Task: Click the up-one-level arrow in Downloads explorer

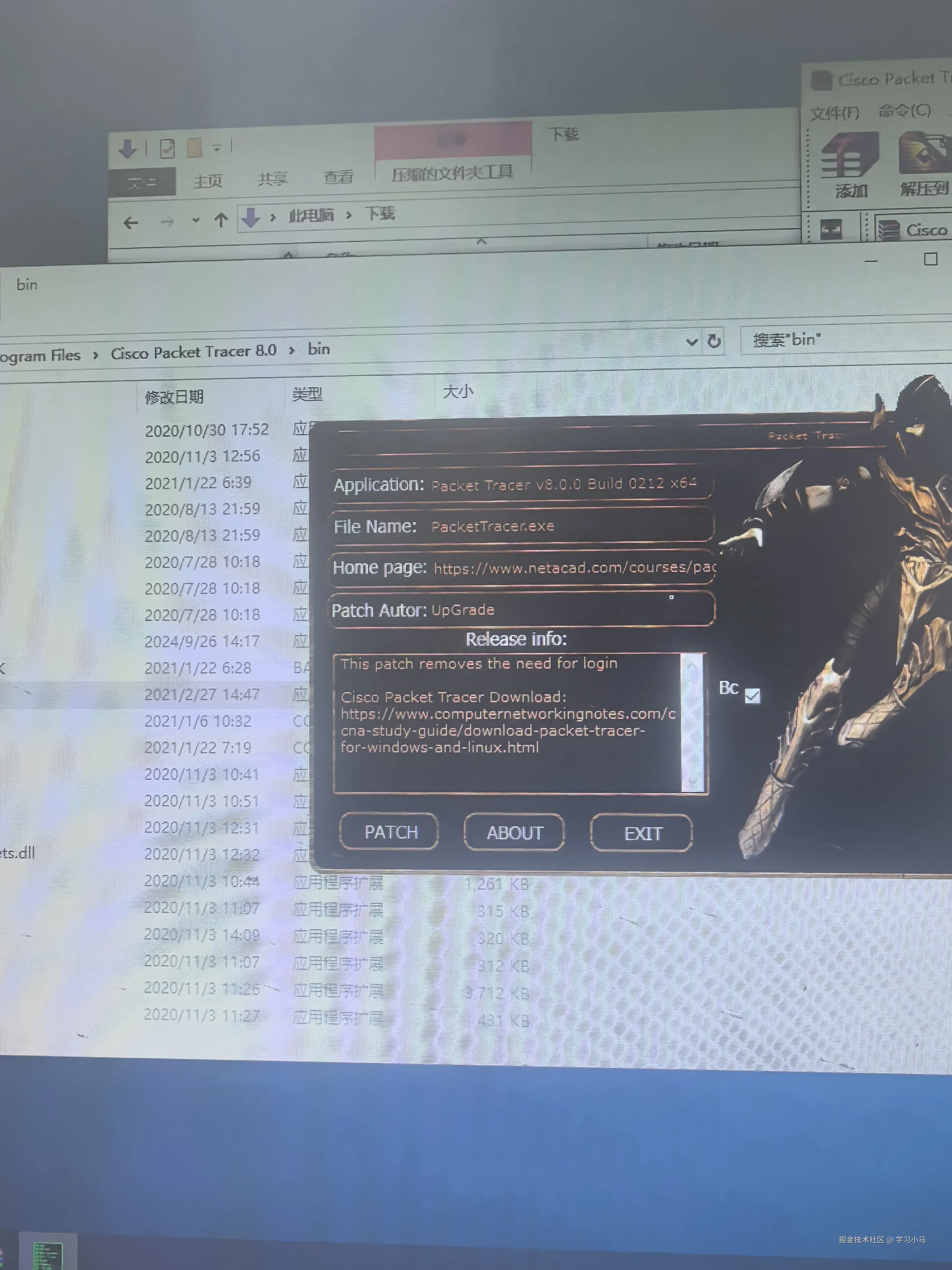Action: 221,220
